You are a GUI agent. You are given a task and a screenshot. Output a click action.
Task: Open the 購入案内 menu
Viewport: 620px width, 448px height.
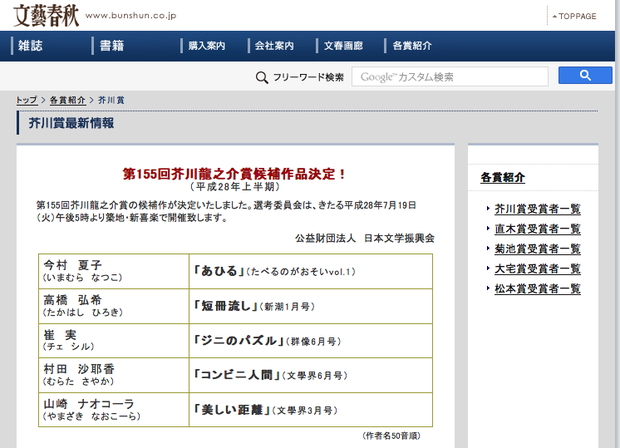click(206, 46)
